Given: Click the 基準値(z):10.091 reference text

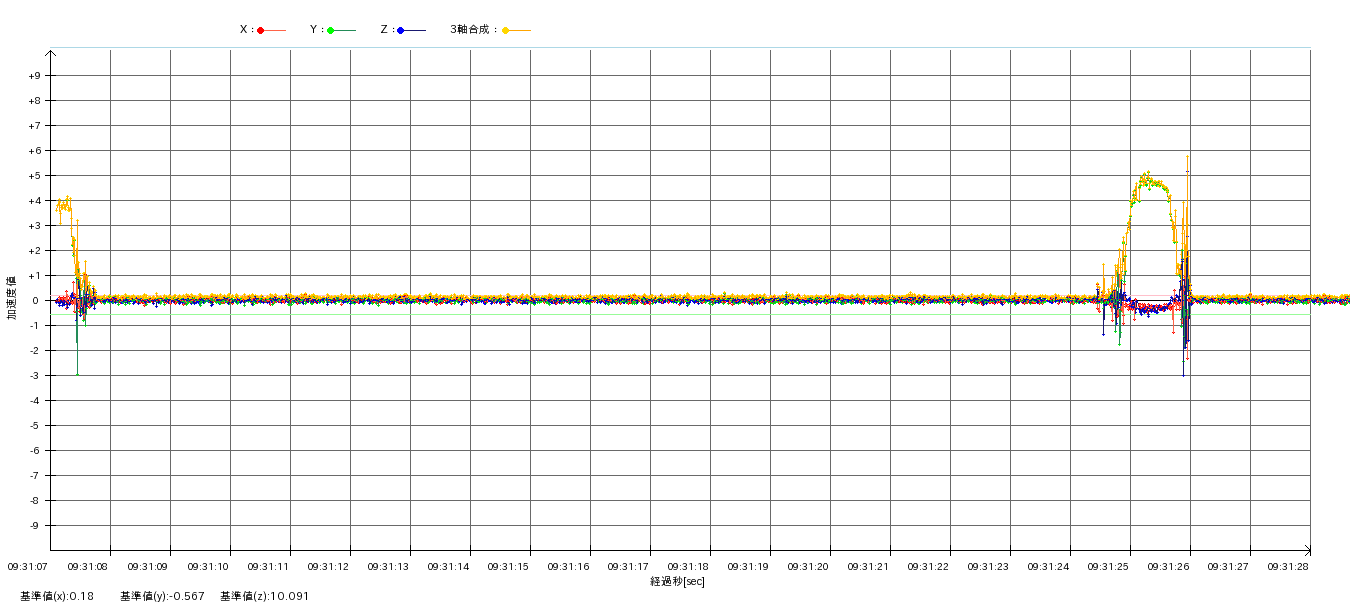Looking at the screenshot, I should click(265, 597).
